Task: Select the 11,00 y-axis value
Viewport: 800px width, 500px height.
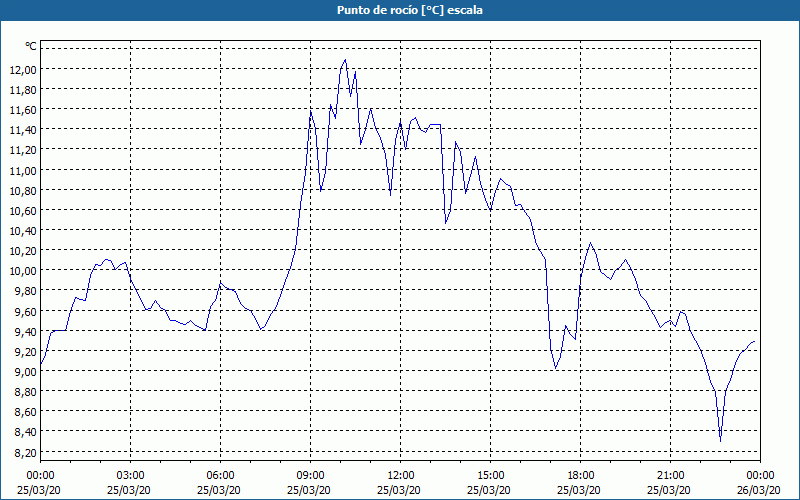Action: pos(23,170)
